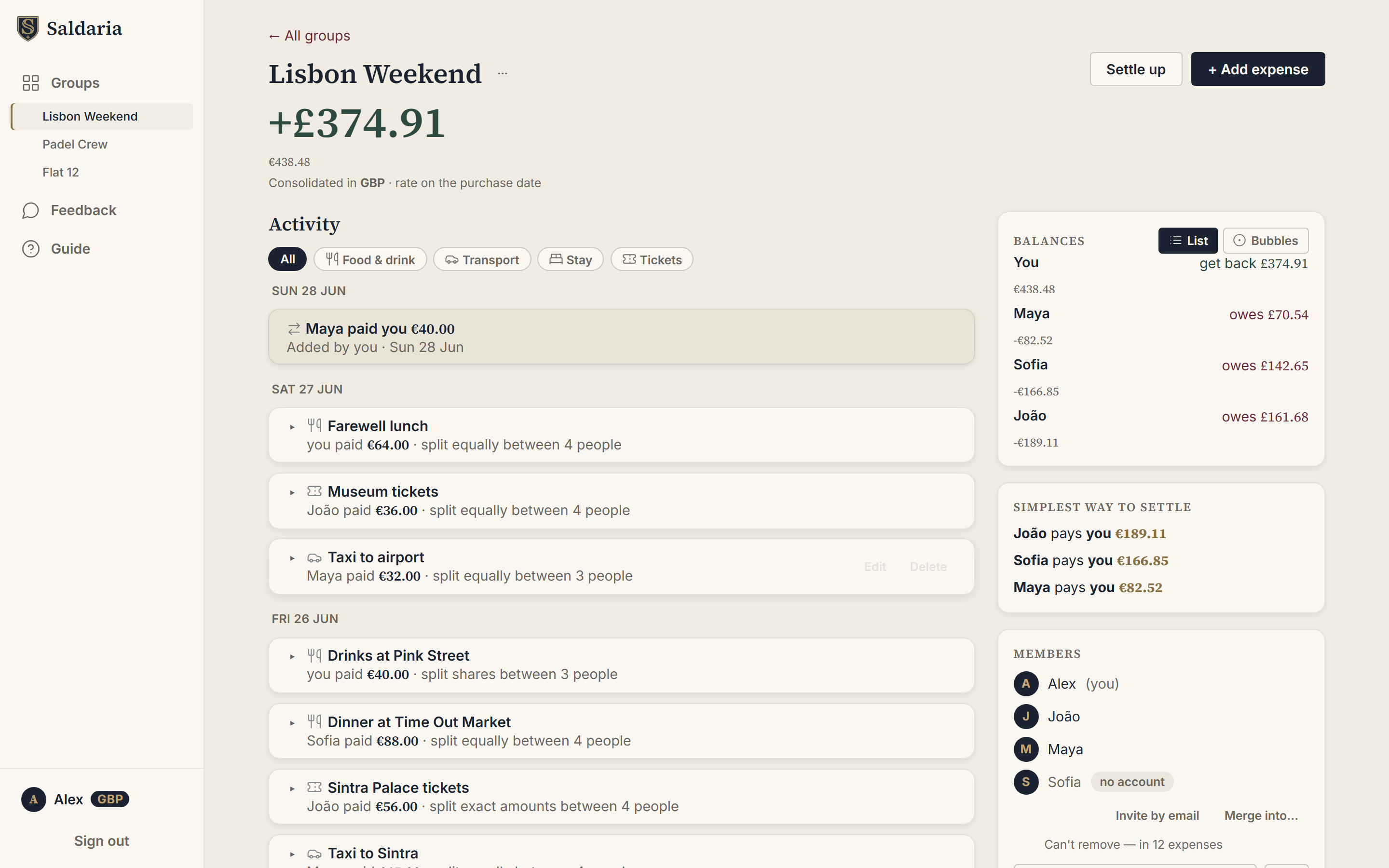This screenshot has width=1389, height=868.
Task: Open the Maya paid you €40.00 entry
Action: pos(621,337)
